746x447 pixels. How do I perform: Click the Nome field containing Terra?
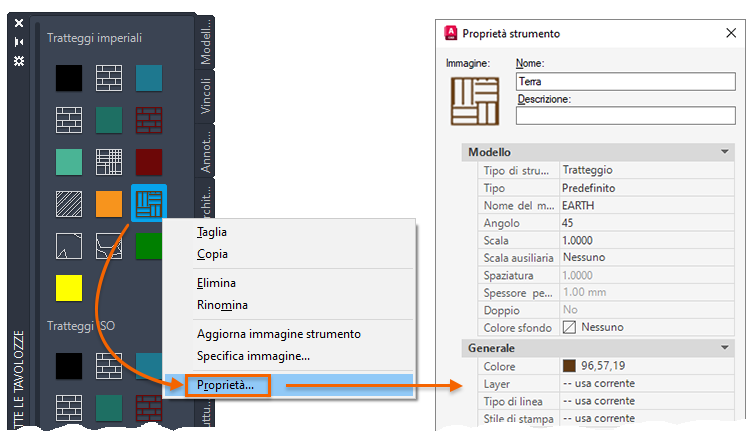click(626, 81)
